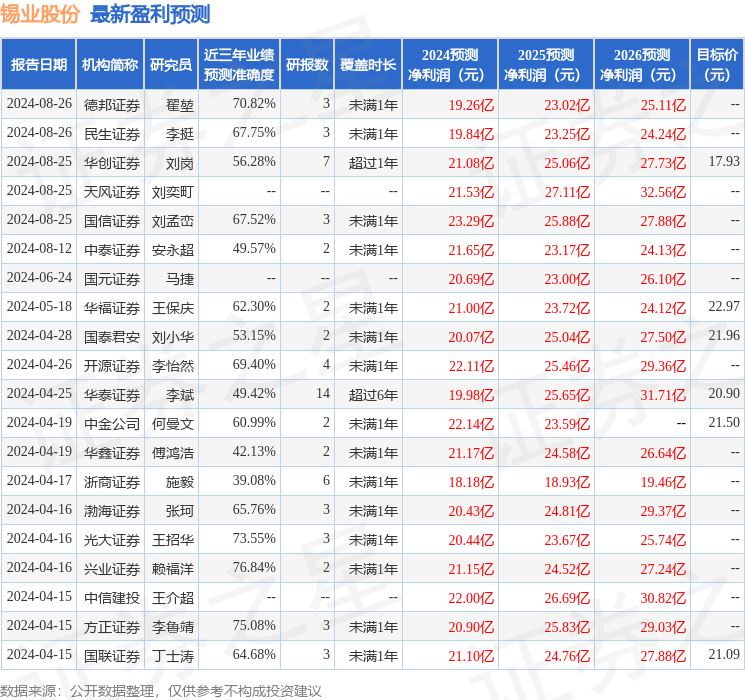Click coverage duration 超过6年
745x700 pixels.
pyautogui.click(x=373, y=394)
